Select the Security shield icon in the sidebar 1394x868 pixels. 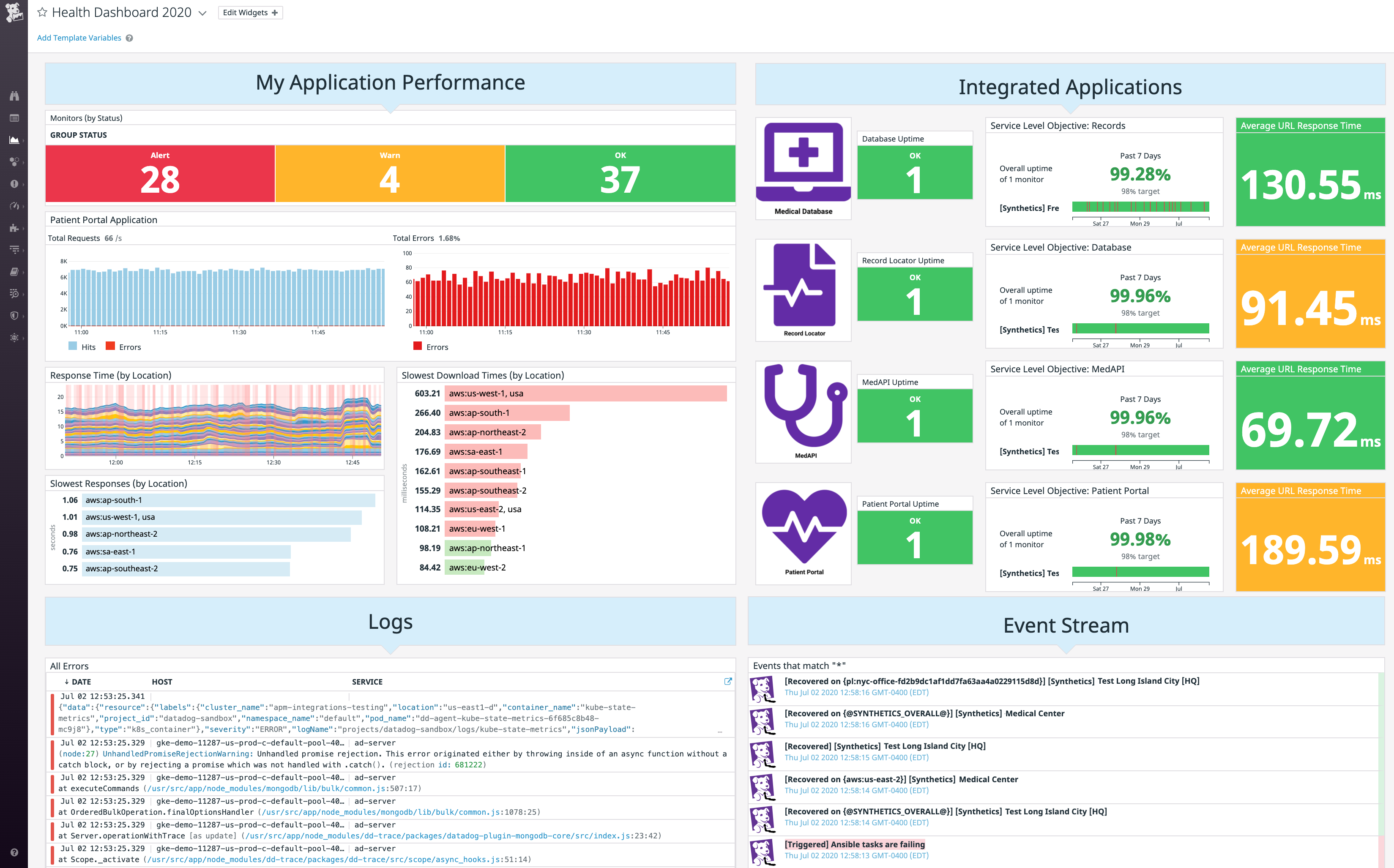click(x=14, y=315)
